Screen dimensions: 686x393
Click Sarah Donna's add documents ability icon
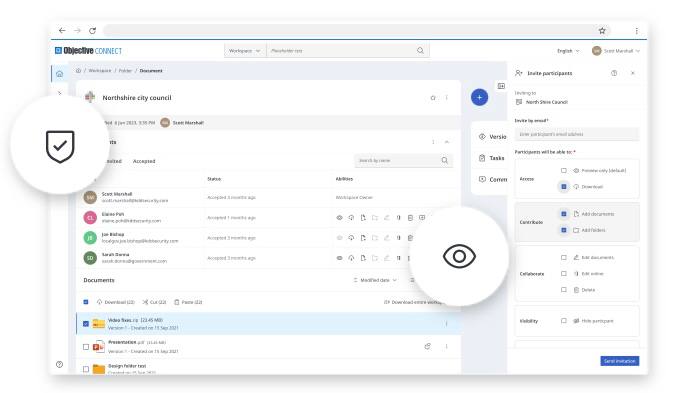(x=363, y=258)
